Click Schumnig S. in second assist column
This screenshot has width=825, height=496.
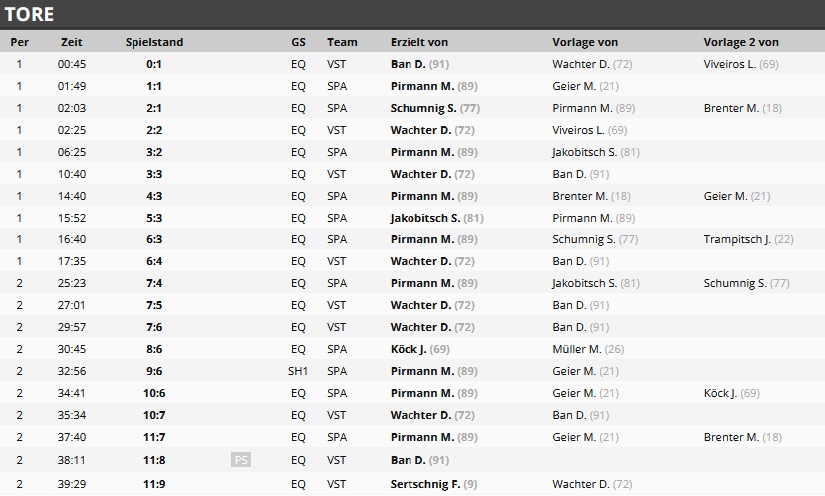click(x=735, y=284)
